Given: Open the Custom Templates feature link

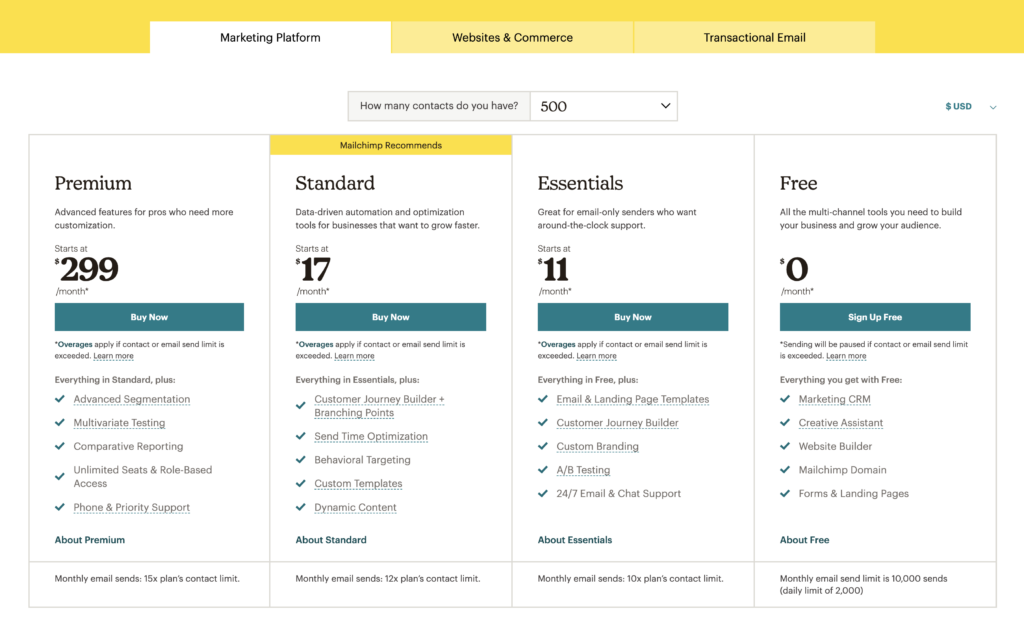Looking at the screenshot, I should click(358, 483).
